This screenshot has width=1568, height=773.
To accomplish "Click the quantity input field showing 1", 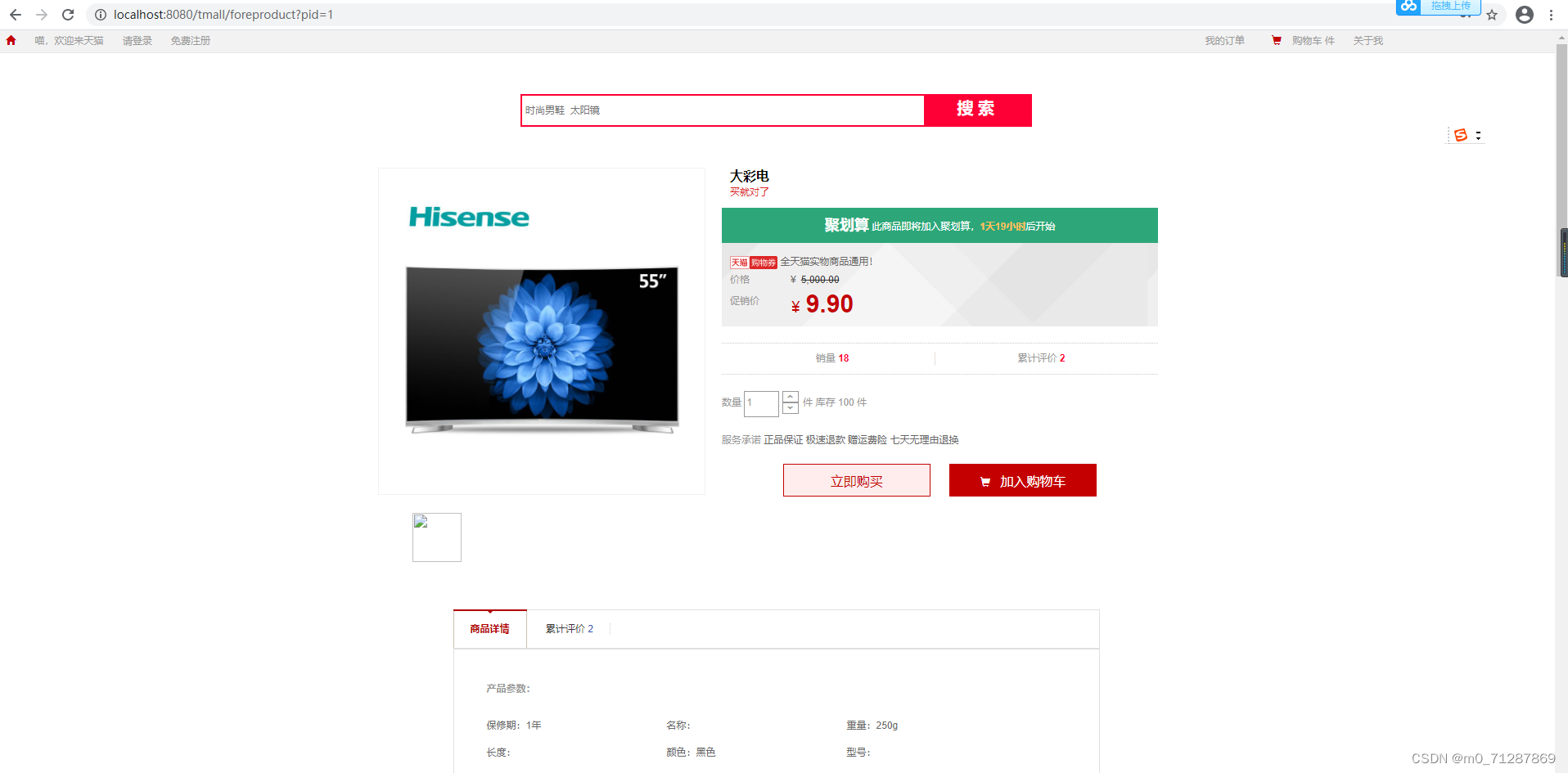I will (760, 402).
